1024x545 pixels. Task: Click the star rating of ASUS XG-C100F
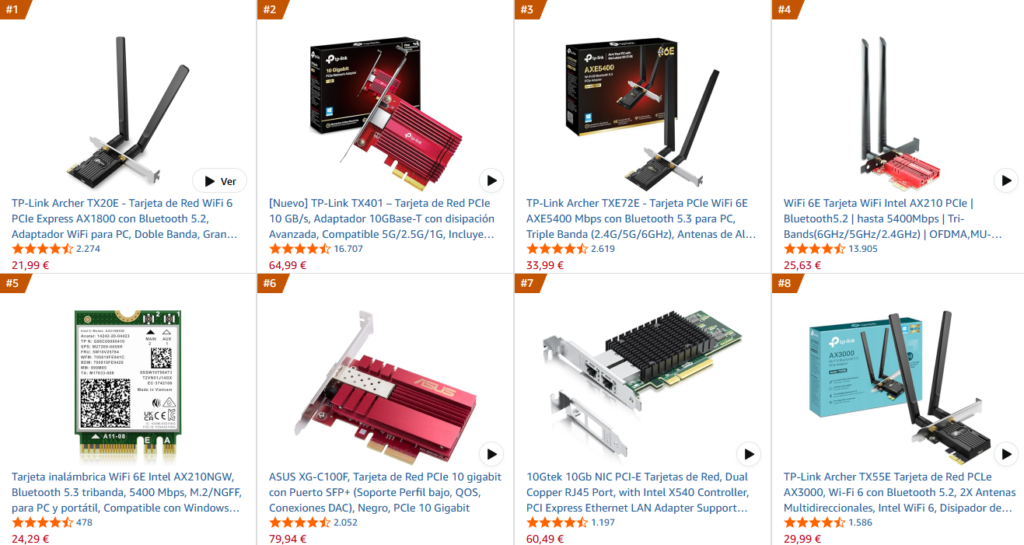click(299, 522)
